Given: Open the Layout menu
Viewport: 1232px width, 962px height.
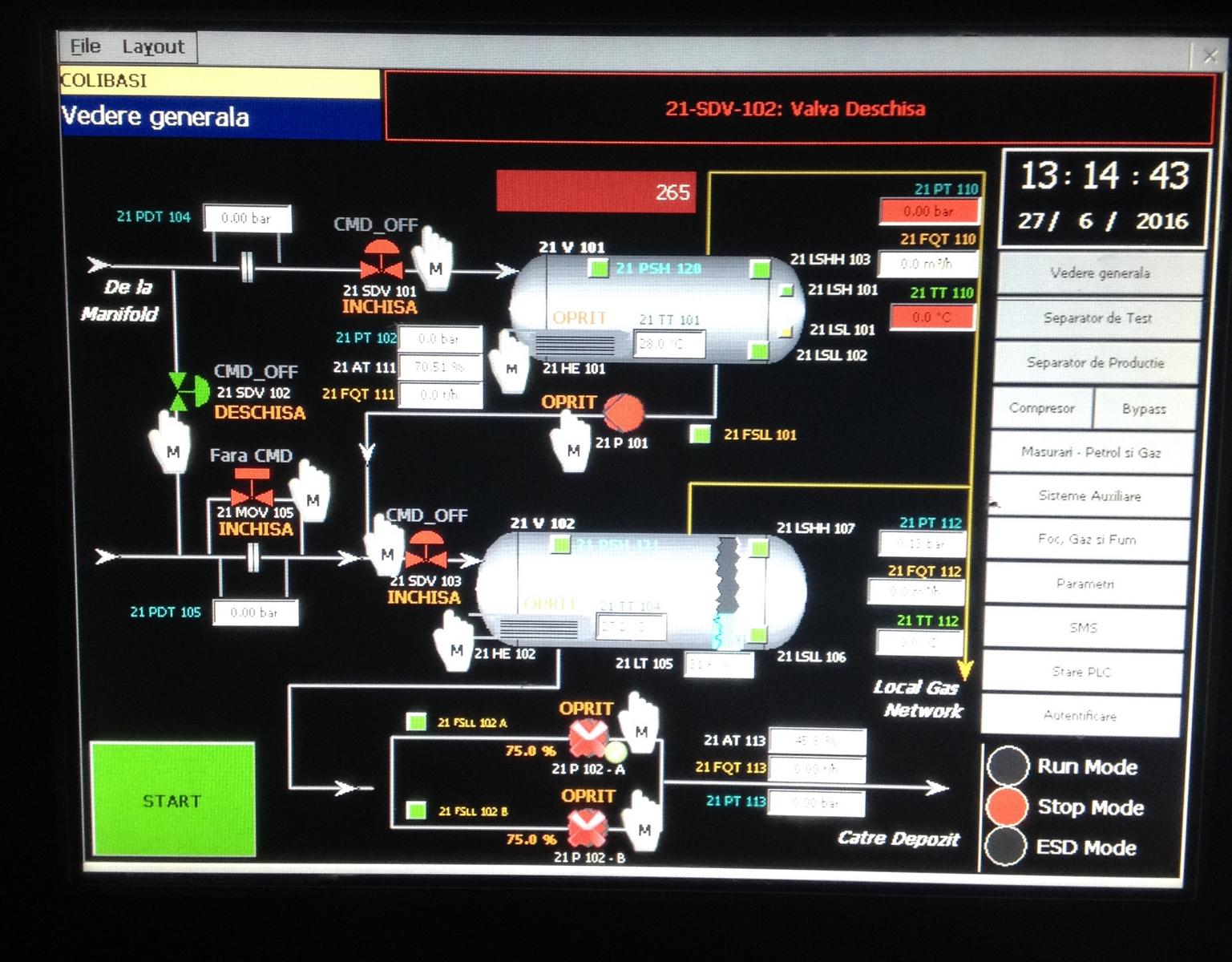Looking at the screenshot, I should (x=153, y=47).
